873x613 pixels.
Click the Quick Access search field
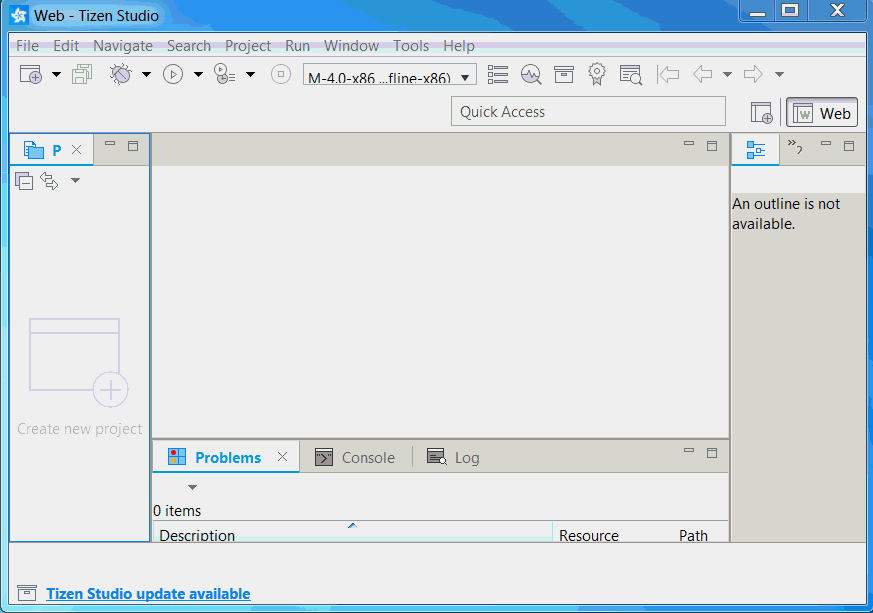pyautogui.click(x=588, y=112)
